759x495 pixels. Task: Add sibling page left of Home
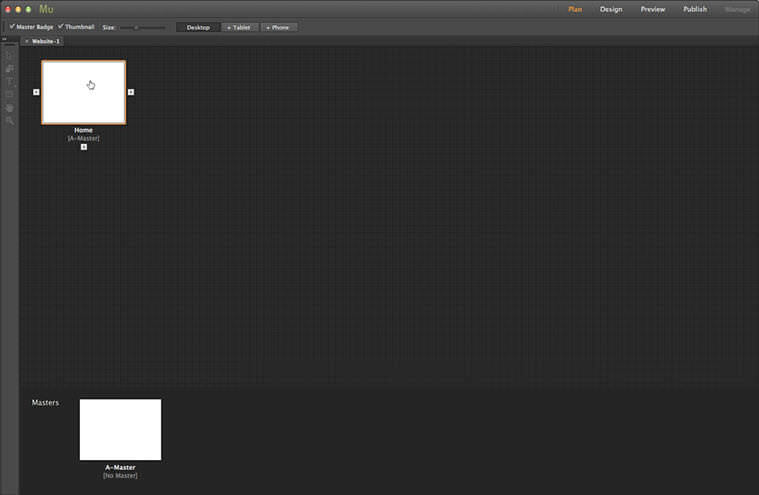[x=36, y=92]
